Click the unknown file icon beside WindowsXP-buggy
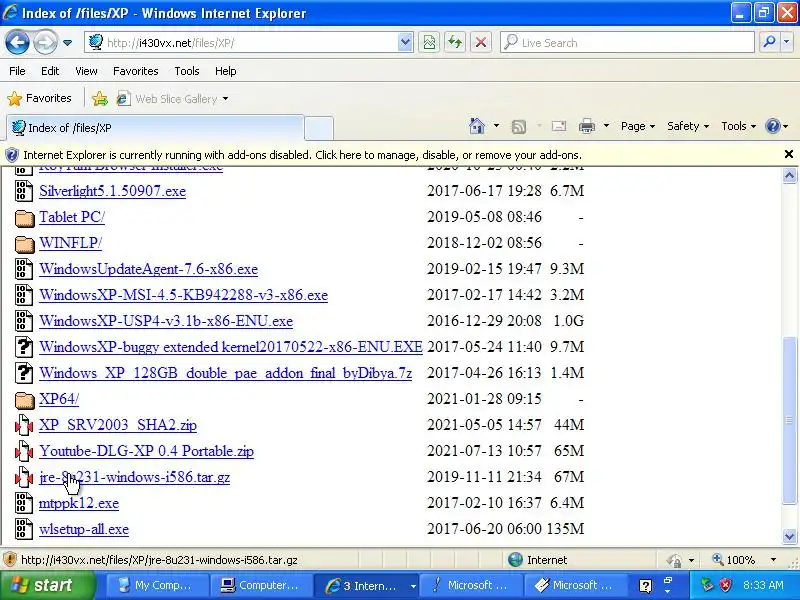The width and height of the screenshot is (800, 600). (23, 347)
